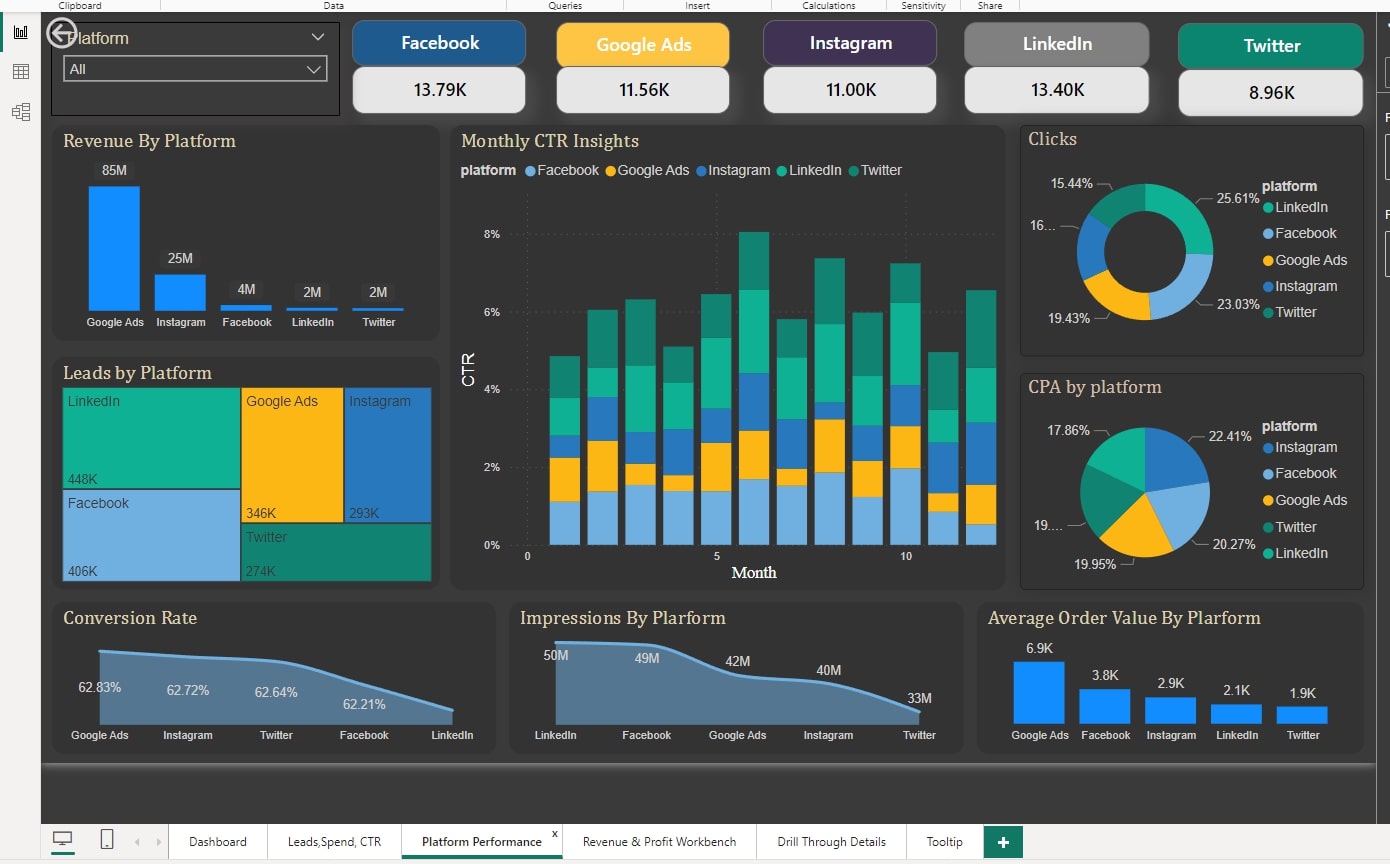Click the Calculations ribbon group label
The height and width of the screenshot is (864, 1390).
[829, 6]
